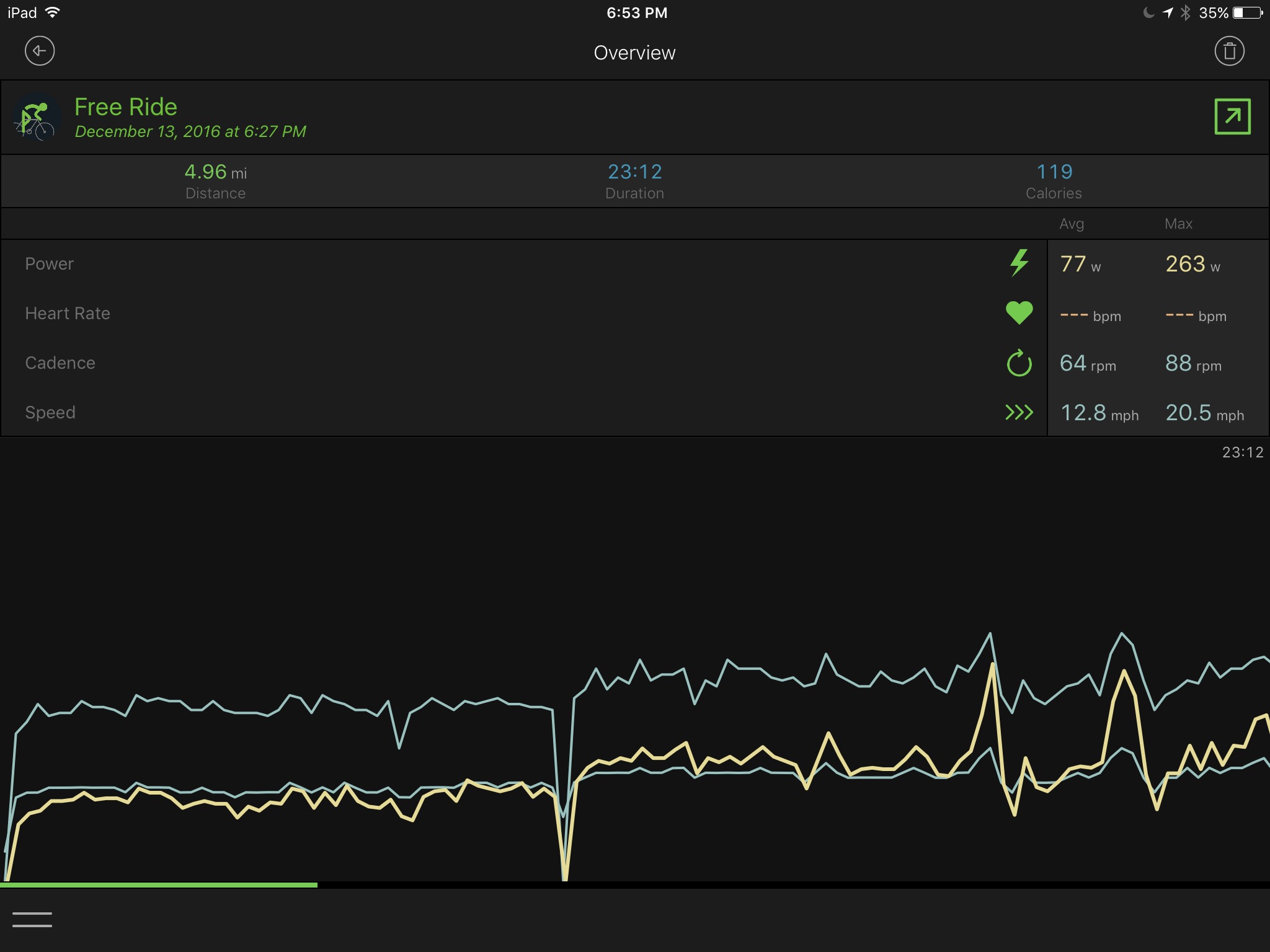Tap the Overview screen title
The height and width of the screenshot is (952, 1270).
point(635,53)
